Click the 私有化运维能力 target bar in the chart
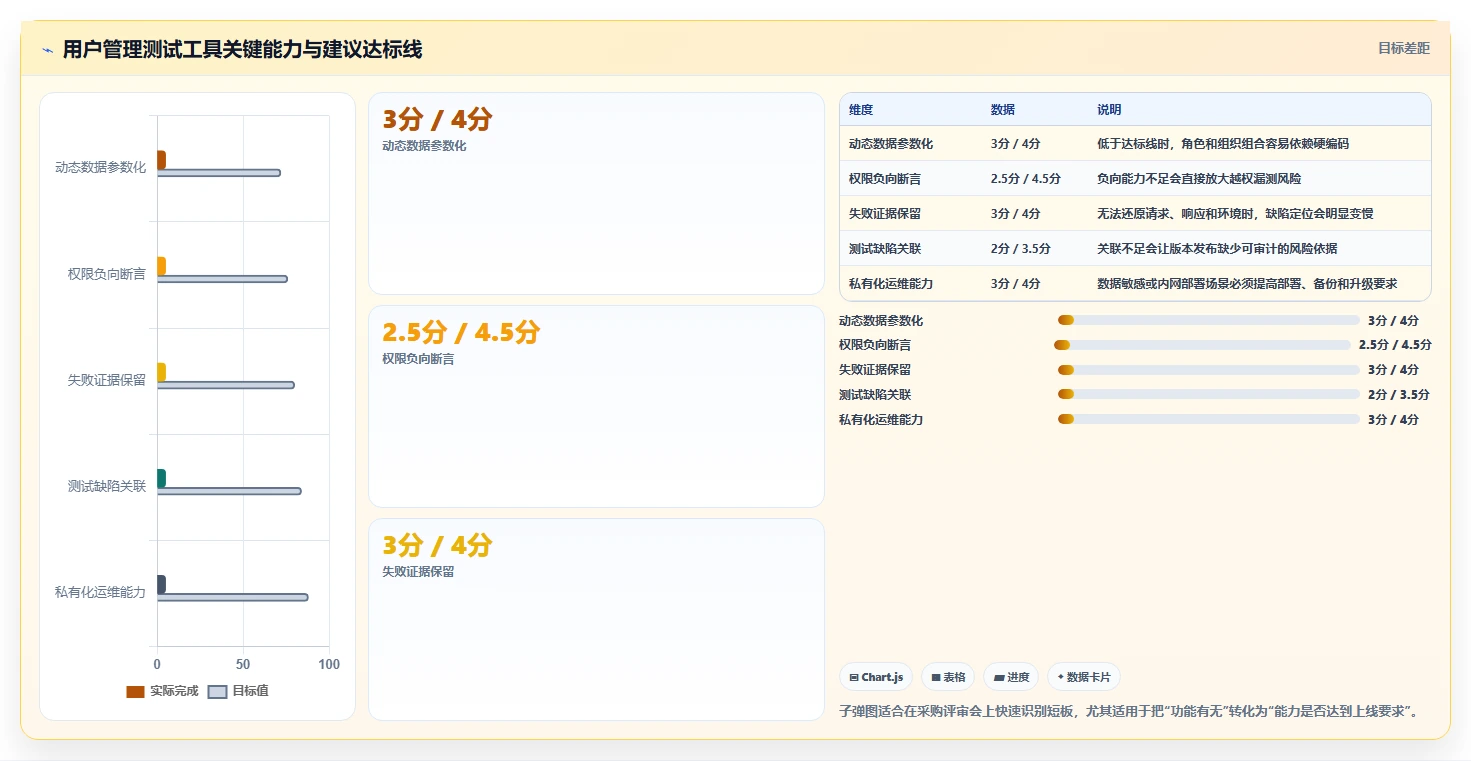The width and height of the screenshot is (1471, 761). pos(233,597)
